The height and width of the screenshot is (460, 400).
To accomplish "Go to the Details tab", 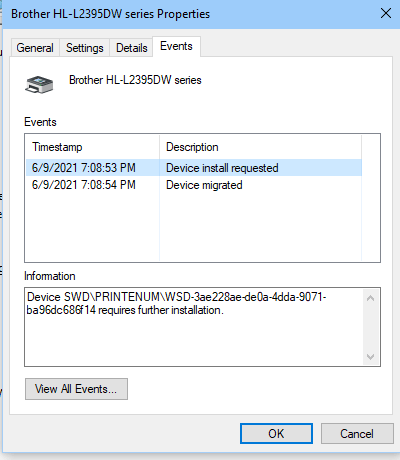I will [x=132, y=48].
